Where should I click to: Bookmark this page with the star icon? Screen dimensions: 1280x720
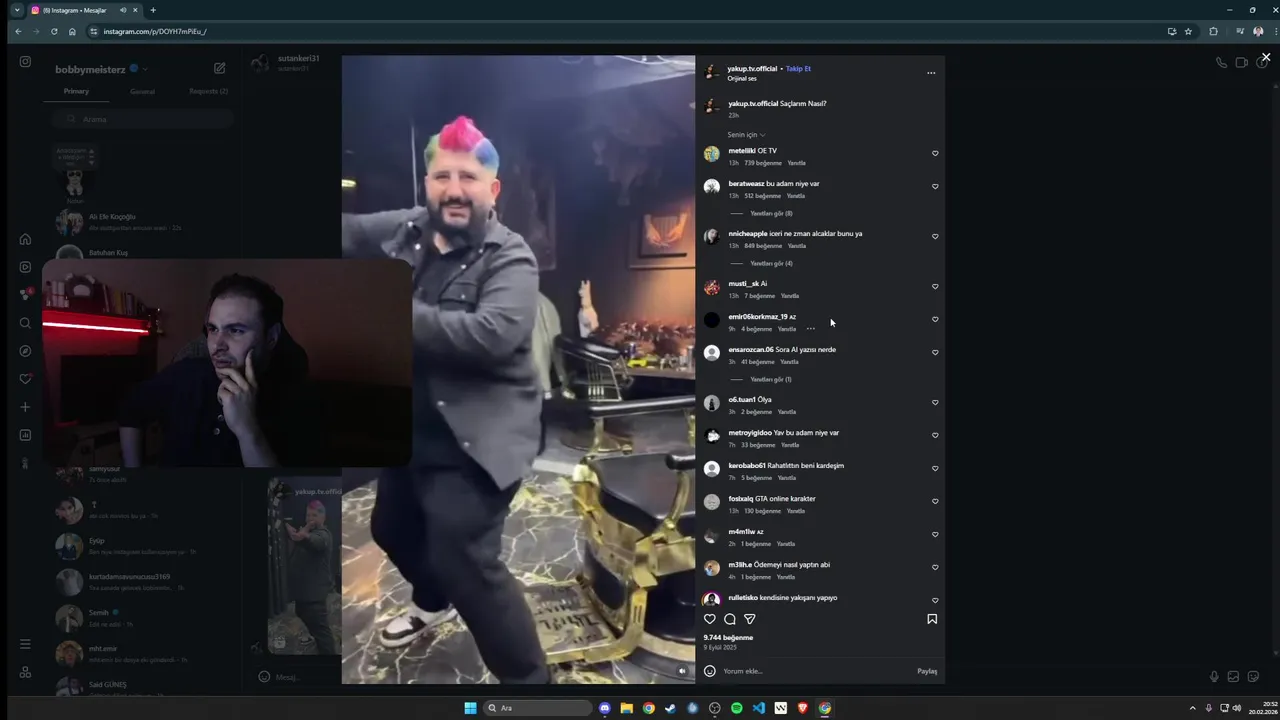1188,31
